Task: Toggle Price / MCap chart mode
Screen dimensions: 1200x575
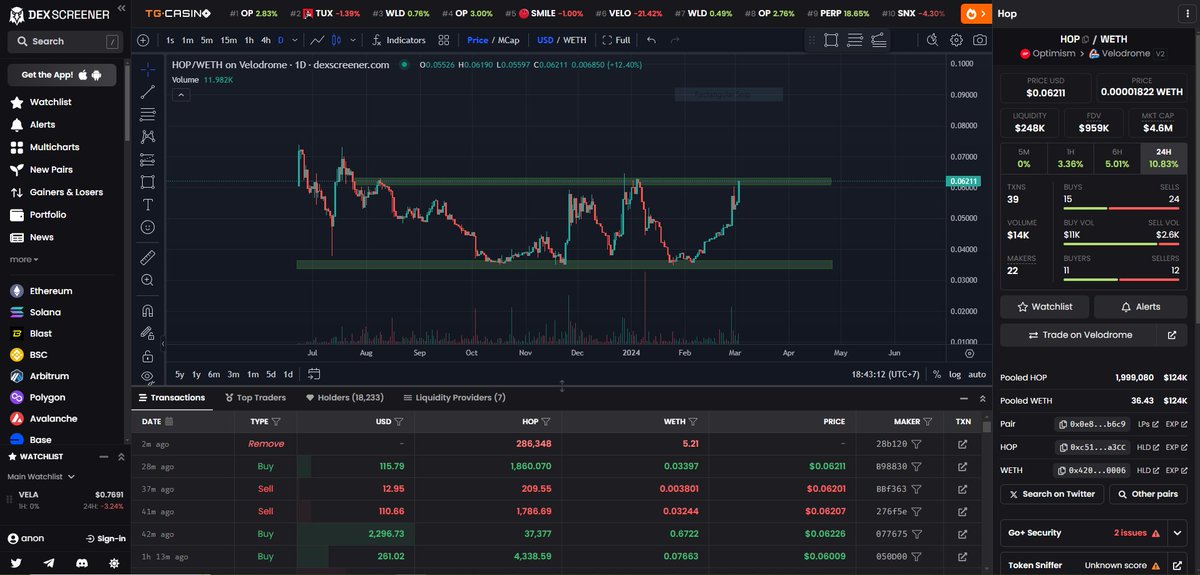Action: (x=494, y=40)
